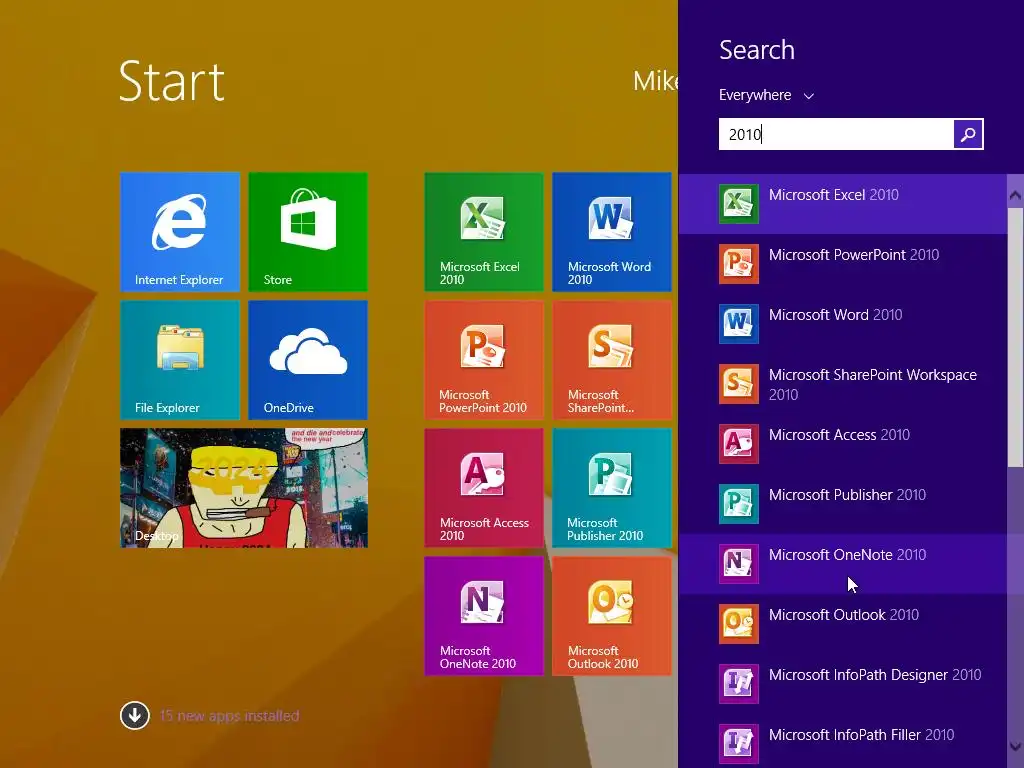Launch Microsoft Excel 2010 tile
Screen dimensions: 1024x768
coord(484,231)
